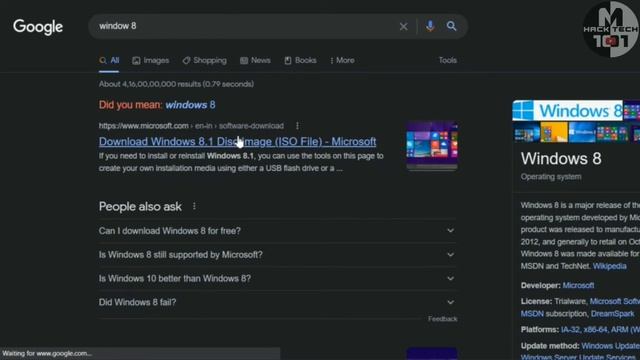The height and width of the screenshot is (360, 640).
Task: Click the Windows 8.1 result thumbnail image
Action: pos(432,146)
